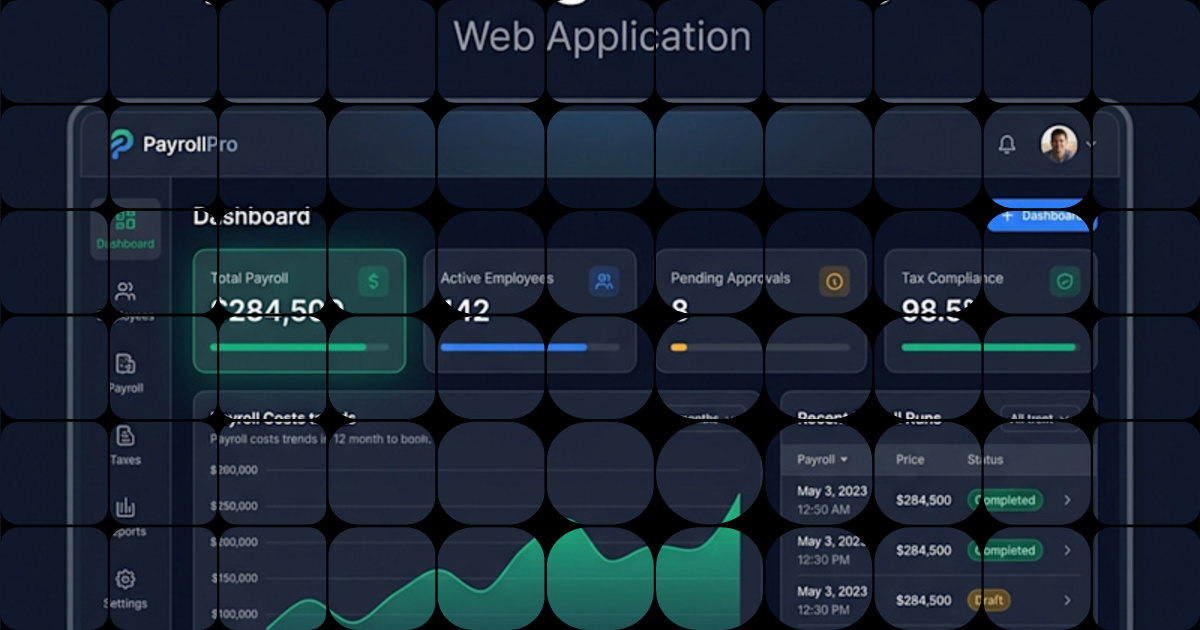Click the $284,500 price in 12:50 AM row

(x=924, y=500)
